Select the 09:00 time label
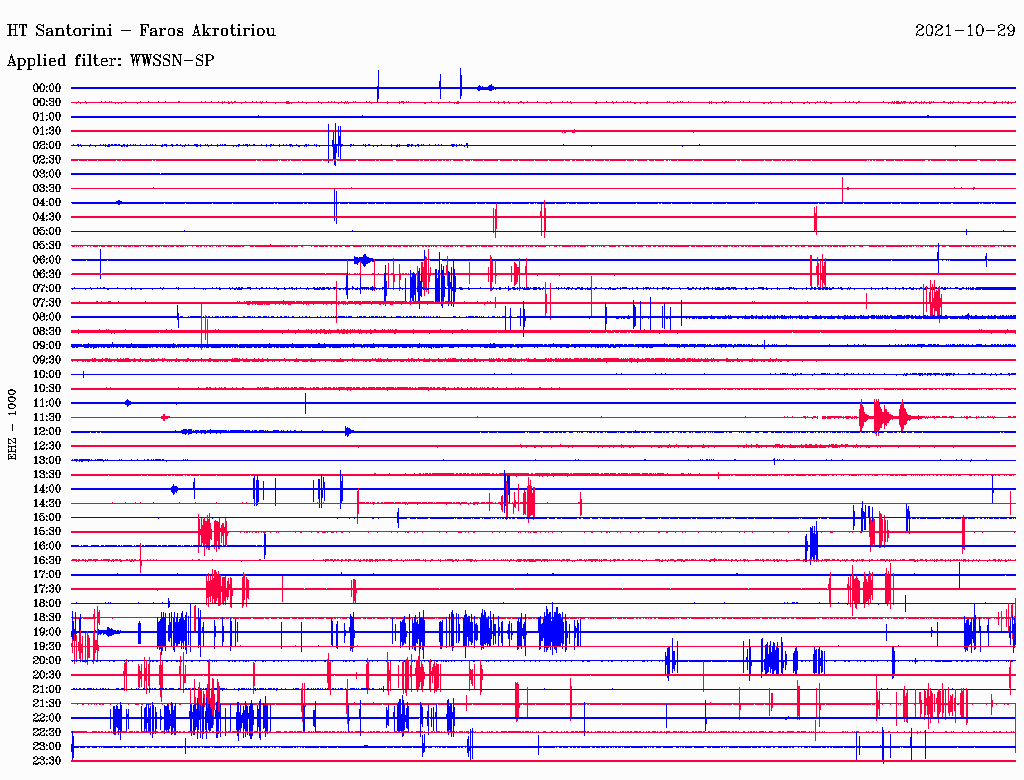1024x780 pixels. tap(47, 346)
